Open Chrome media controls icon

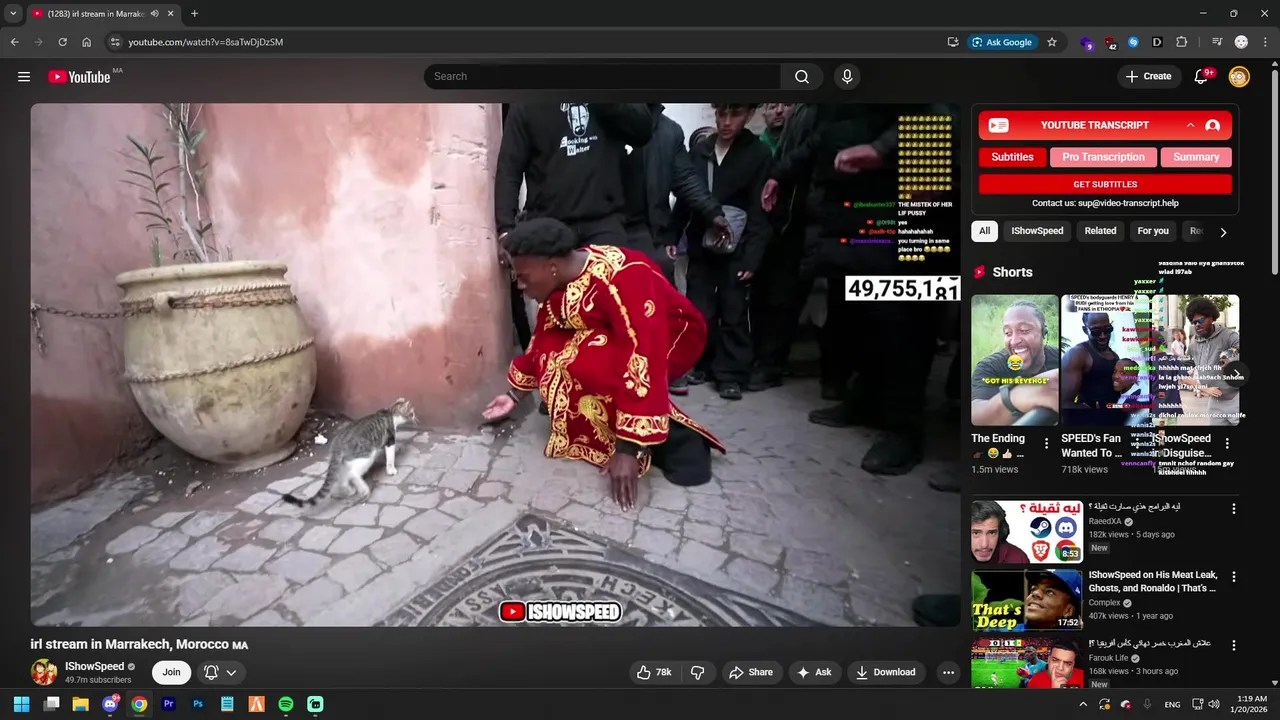pyautogui.click(x=1217, y=42)
